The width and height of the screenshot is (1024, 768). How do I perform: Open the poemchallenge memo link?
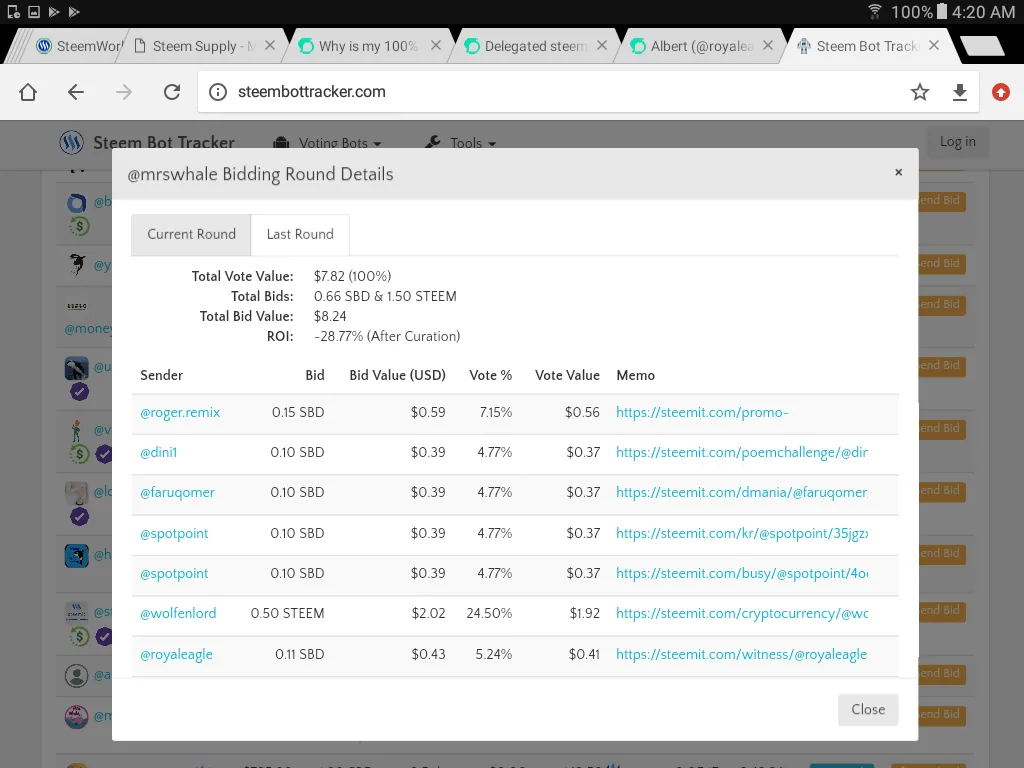tap(742, 453)
